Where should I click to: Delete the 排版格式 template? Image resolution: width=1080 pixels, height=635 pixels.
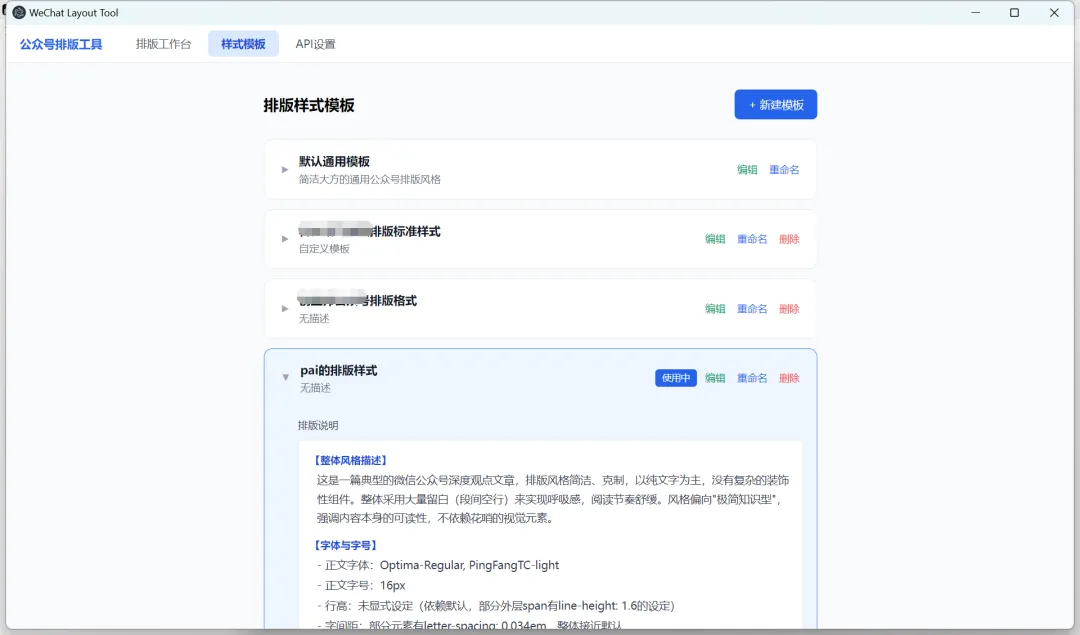point(789,309)
